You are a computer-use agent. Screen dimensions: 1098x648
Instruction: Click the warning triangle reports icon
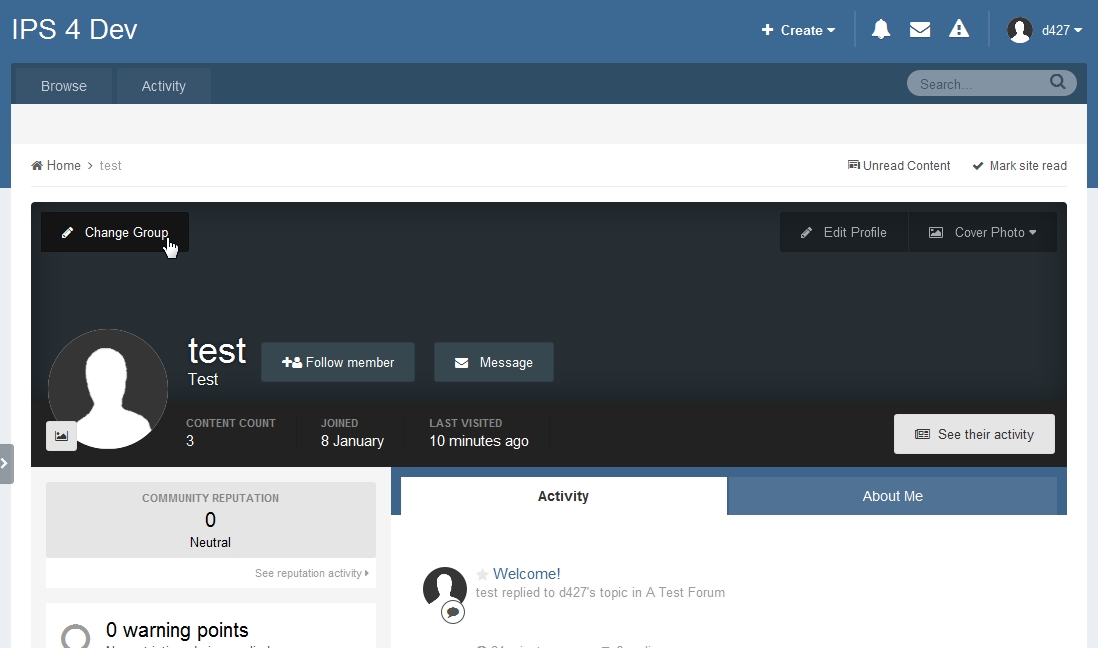(959, 30)
